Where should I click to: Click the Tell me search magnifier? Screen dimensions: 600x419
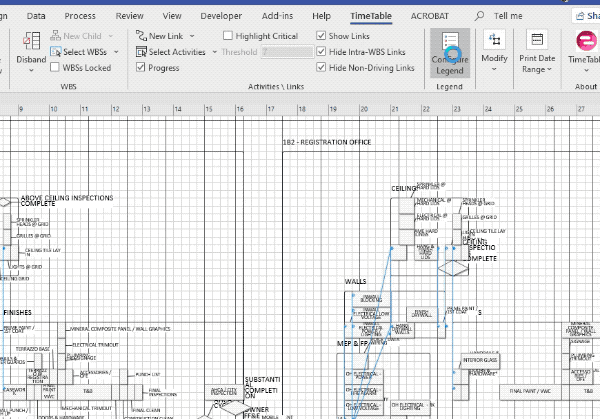tap(479, 16)
